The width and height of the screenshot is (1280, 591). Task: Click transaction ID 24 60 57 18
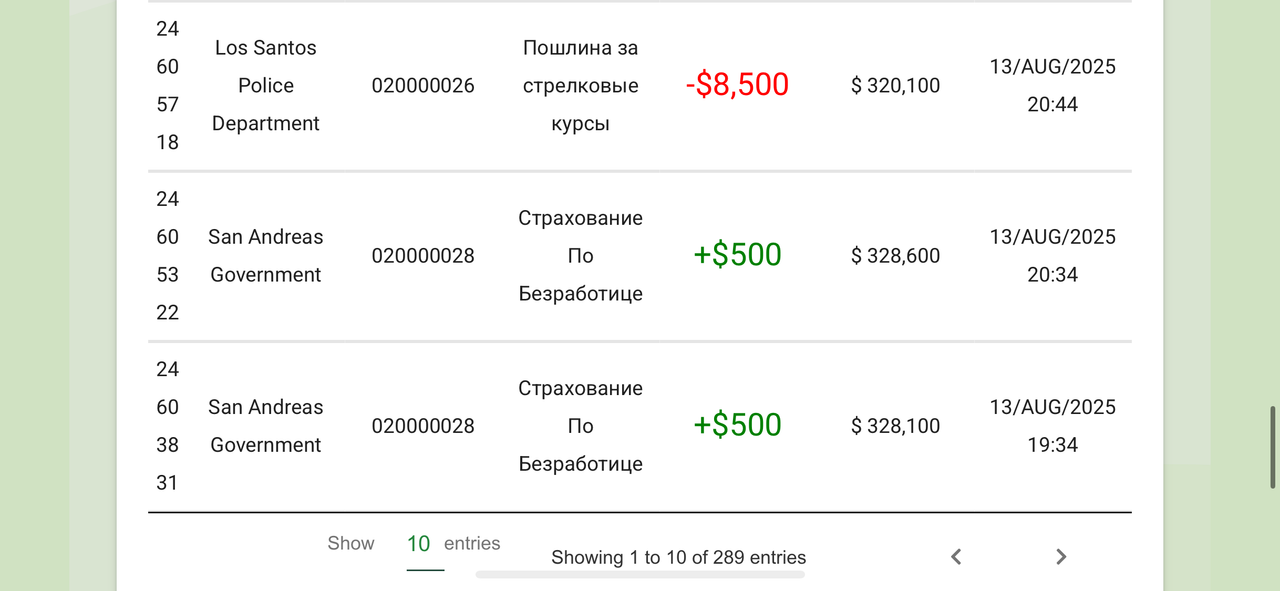coord(168,86)
